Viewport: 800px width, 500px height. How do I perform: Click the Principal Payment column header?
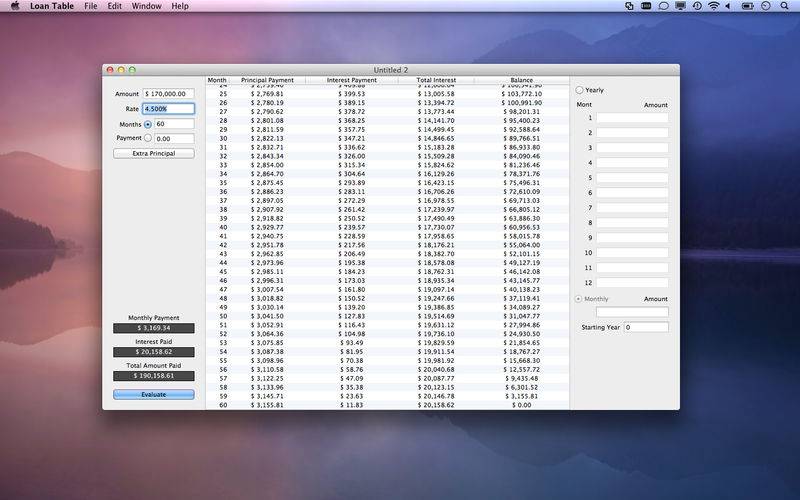pos(267,80)
